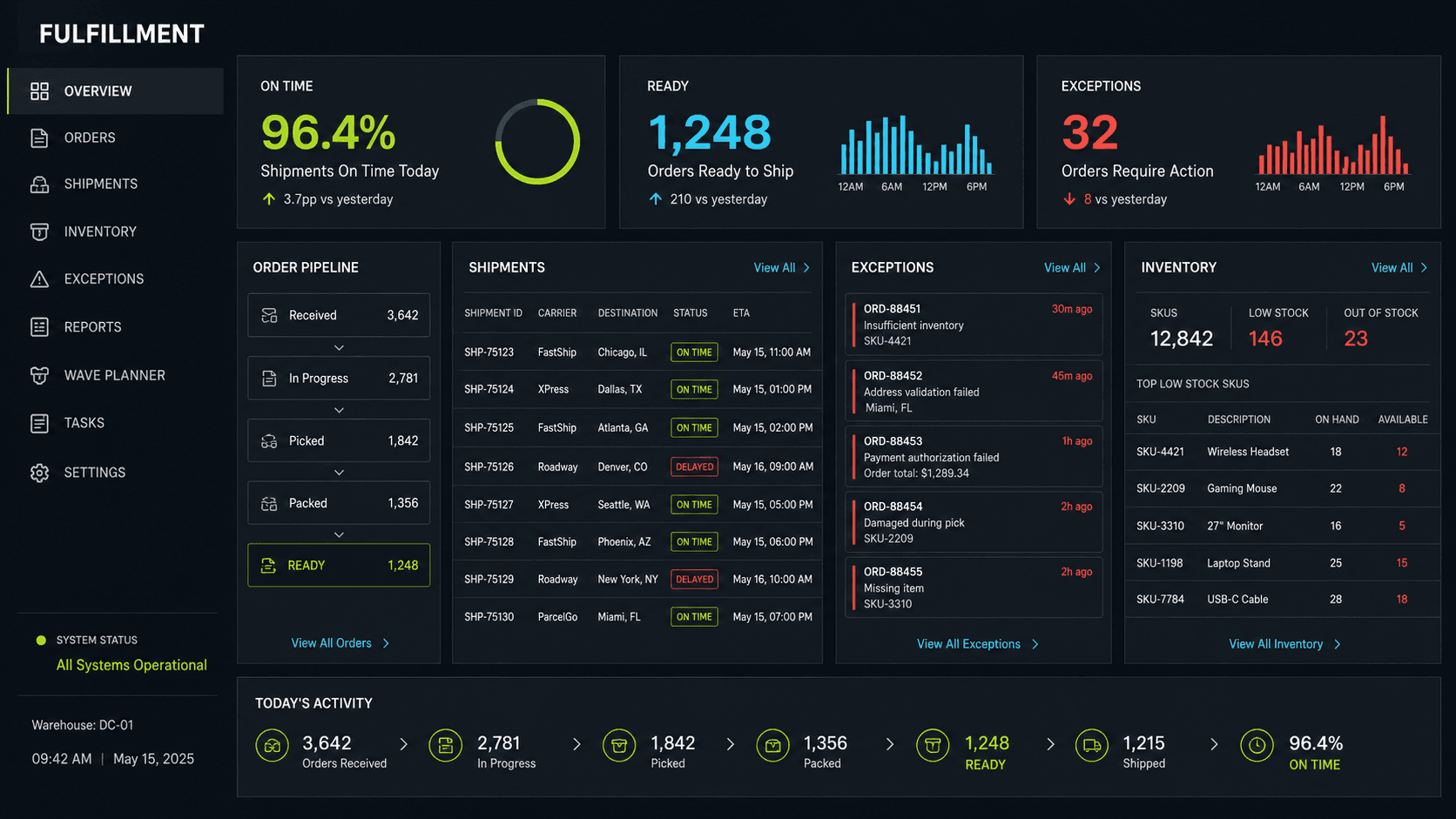Click the arrow after Orders Received in Today's Activity
Viewport: 1456px width, 819px height.
click(404, 744)
